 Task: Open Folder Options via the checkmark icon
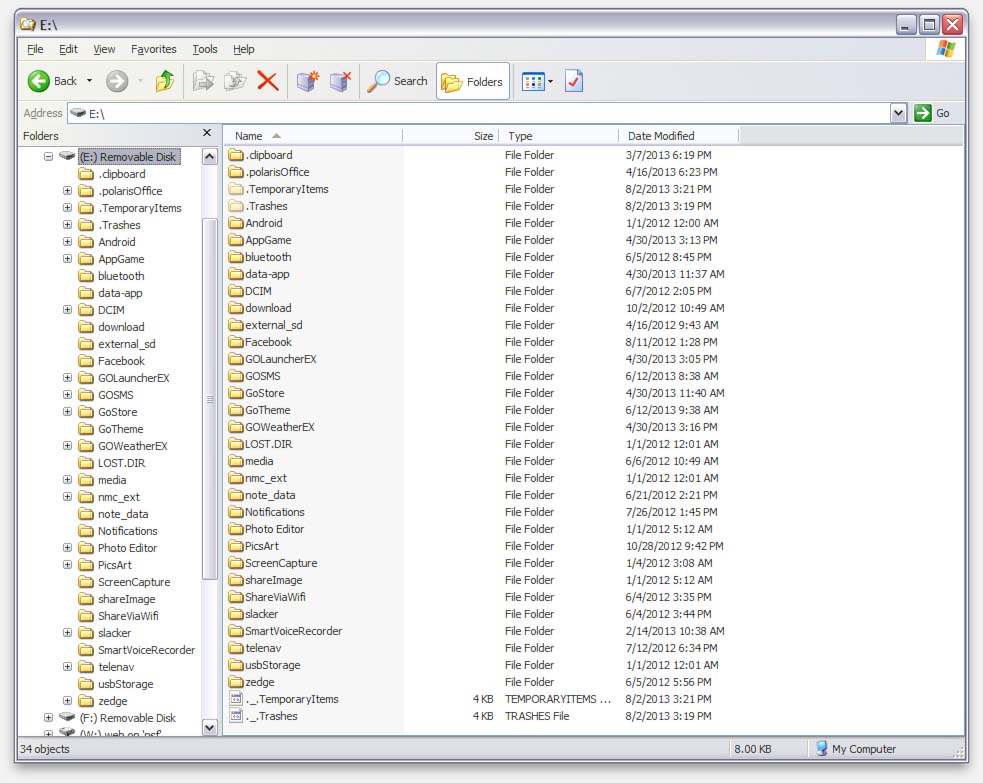tap(574, 81)
